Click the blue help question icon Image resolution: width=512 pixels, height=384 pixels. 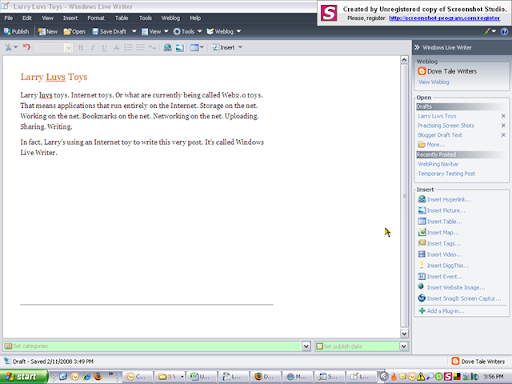[x=504, y=31]
